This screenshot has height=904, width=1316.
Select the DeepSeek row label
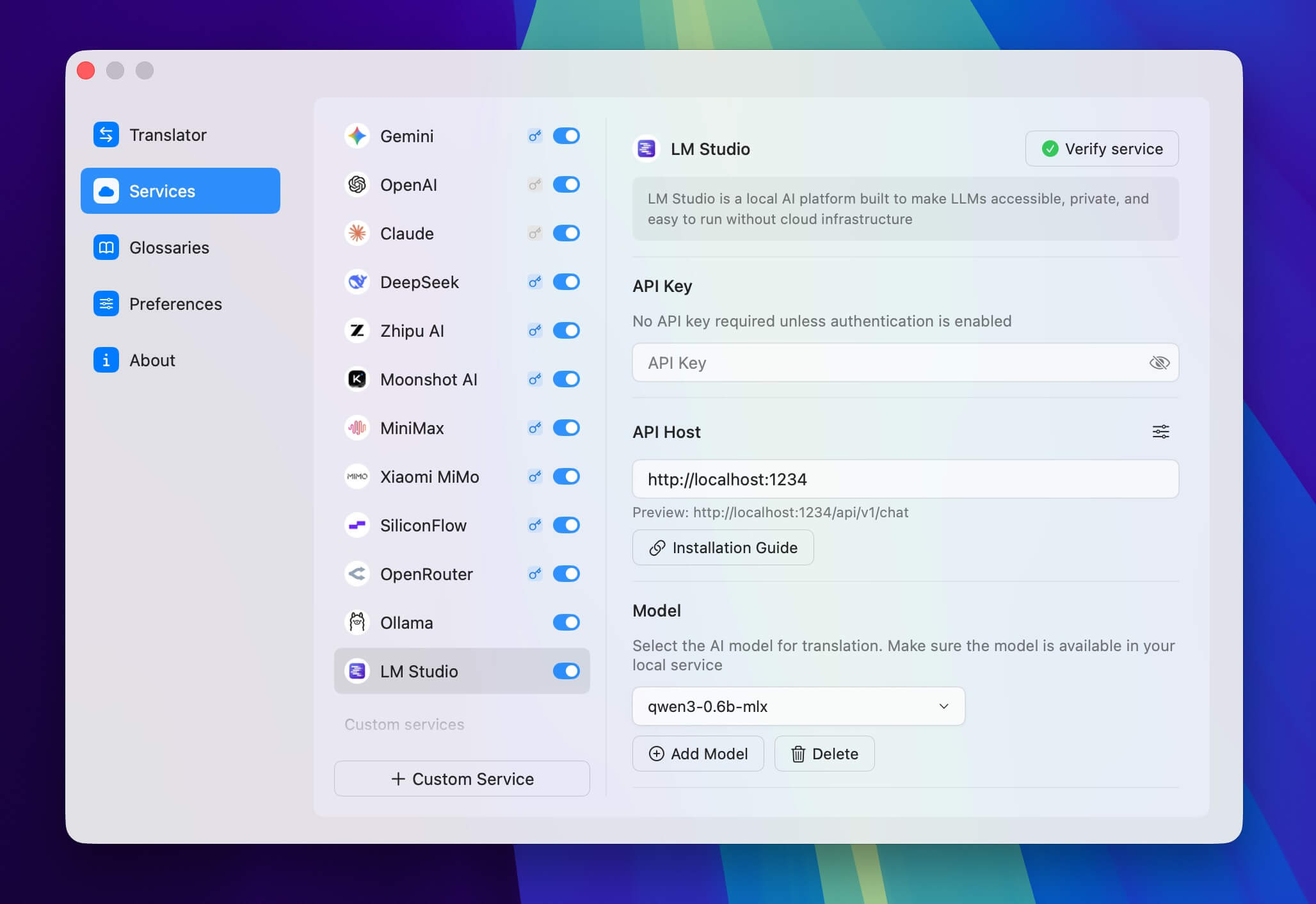click(419, 282)
